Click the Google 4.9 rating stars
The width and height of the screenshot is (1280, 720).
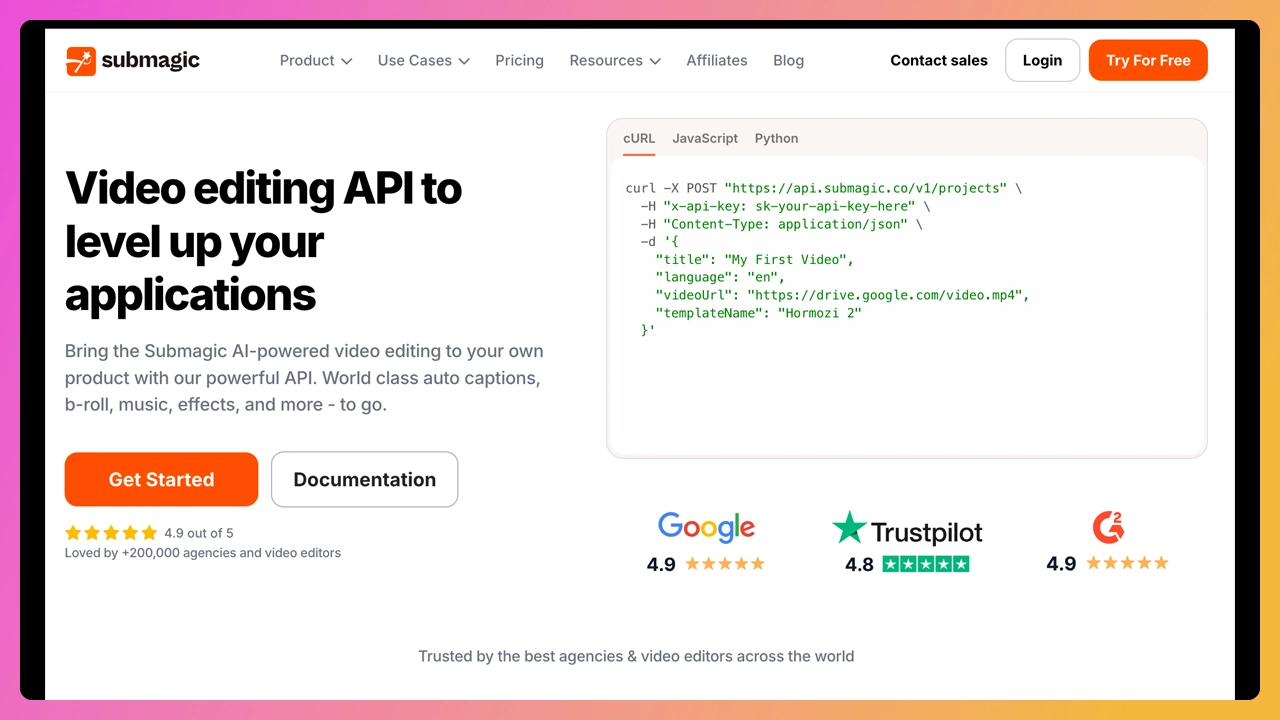[725, 564]
